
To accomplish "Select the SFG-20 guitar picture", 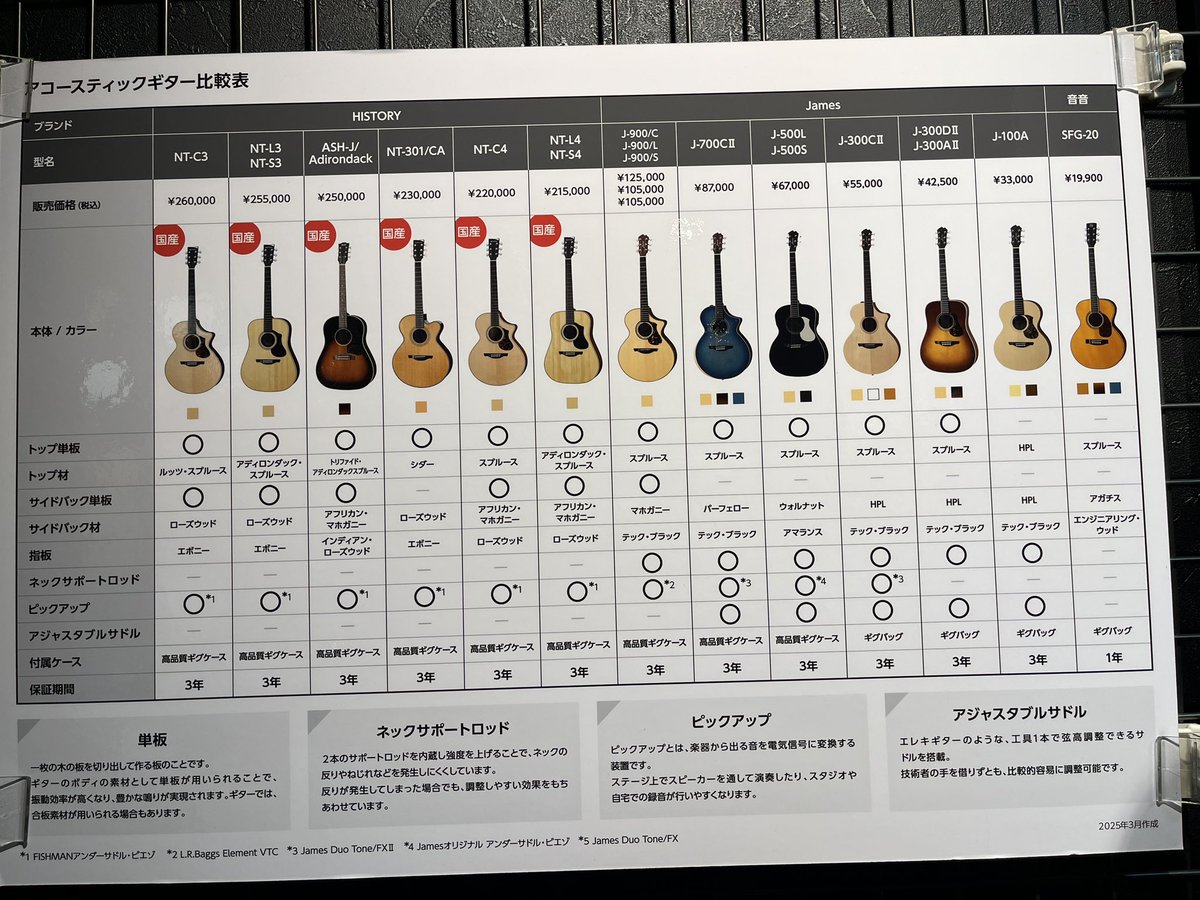I will pyautogui.click(x=1096, y=296).
